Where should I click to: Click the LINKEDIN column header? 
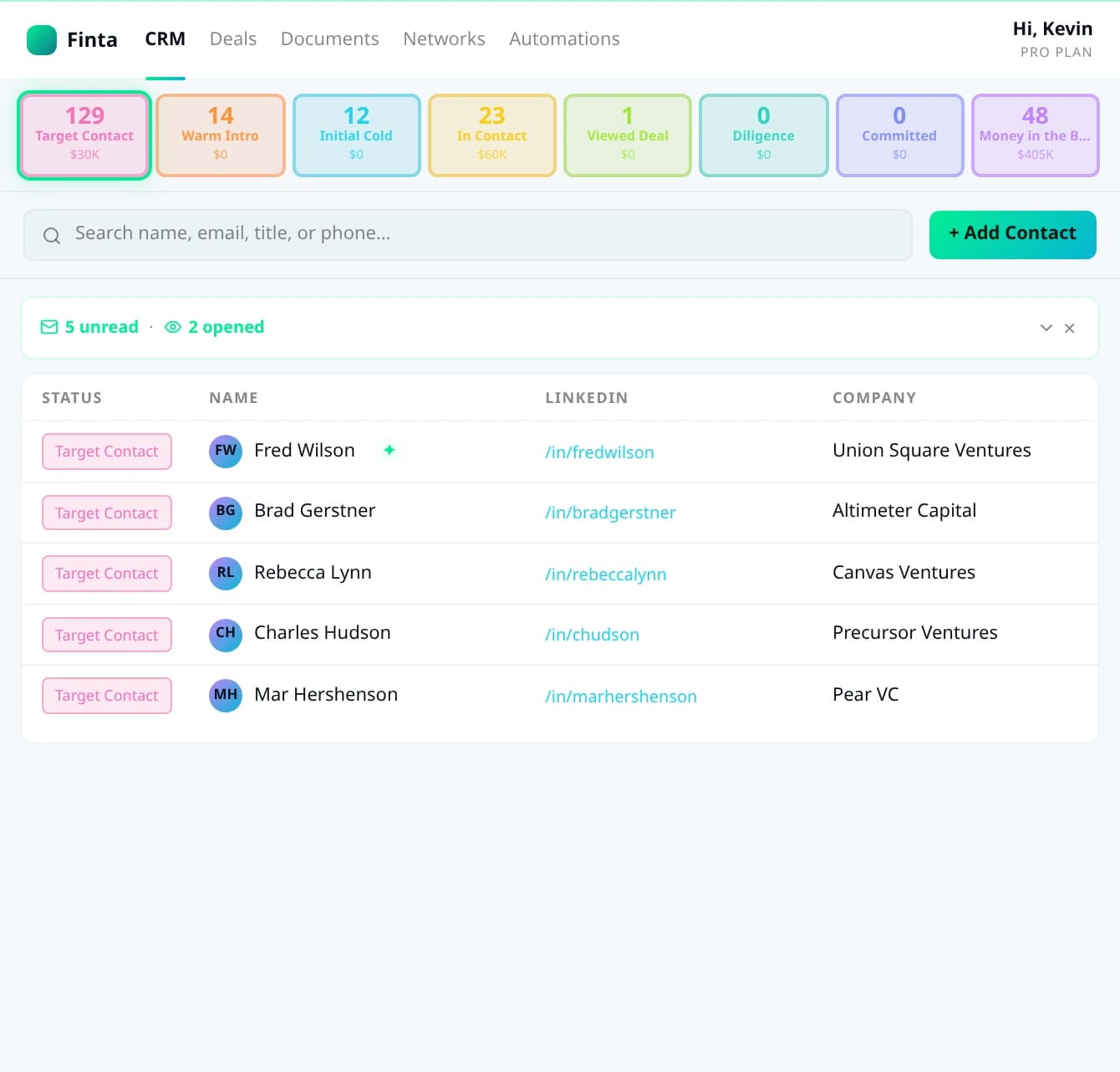coord(586,398)
